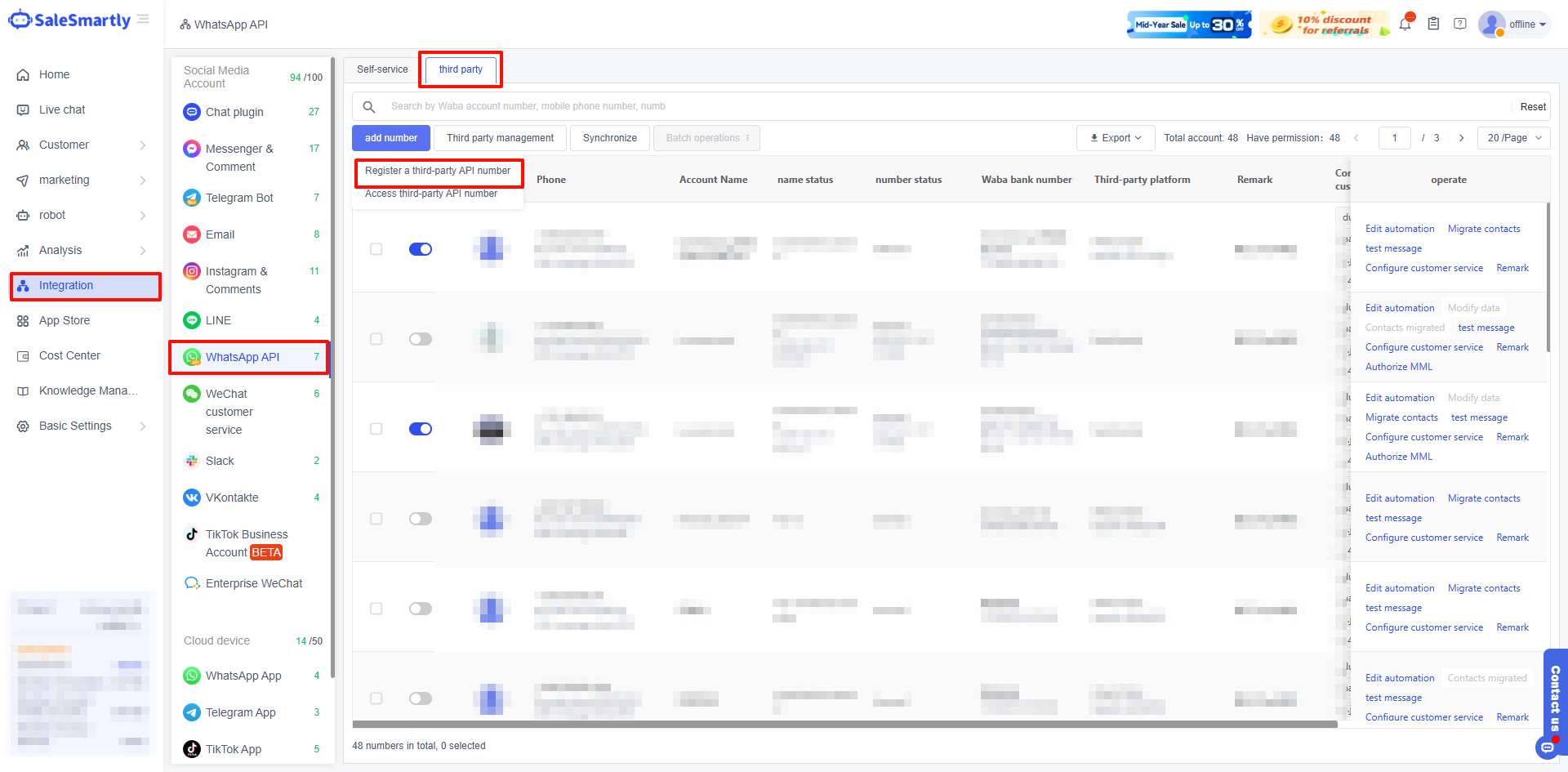The width and height of the screenshot is (1568, 772).
Task: Open the notifications bell icon
Action: pos(1405,25)
